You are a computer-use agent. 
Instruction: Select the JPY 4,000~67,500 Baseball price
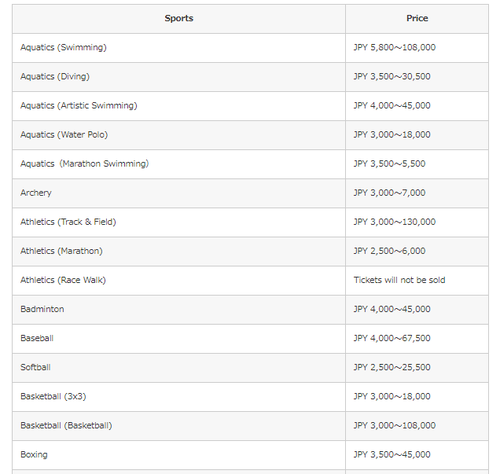[392, 338]
